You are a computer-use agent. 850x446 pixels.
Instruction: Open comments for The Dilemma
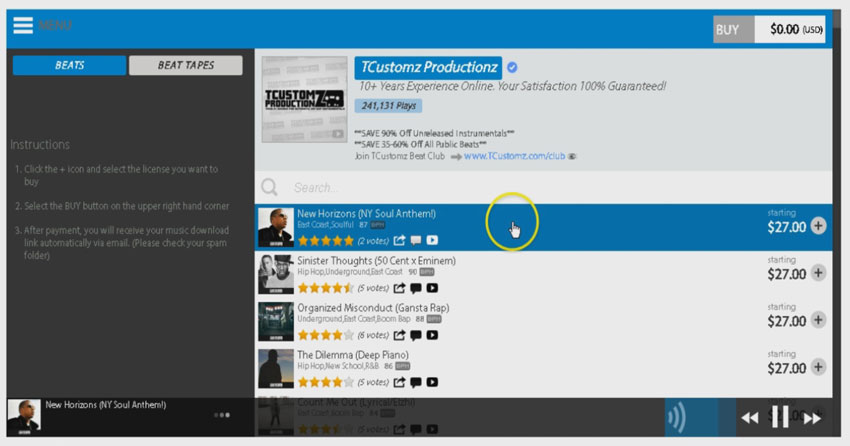(416, 382)
